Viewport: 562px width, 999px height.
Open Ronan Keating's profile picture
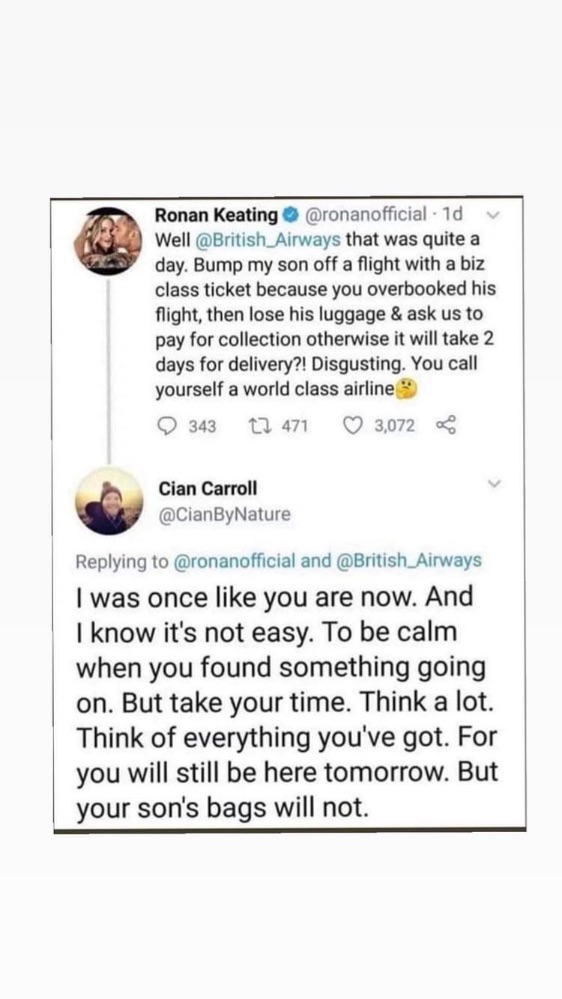coord(107,241)
